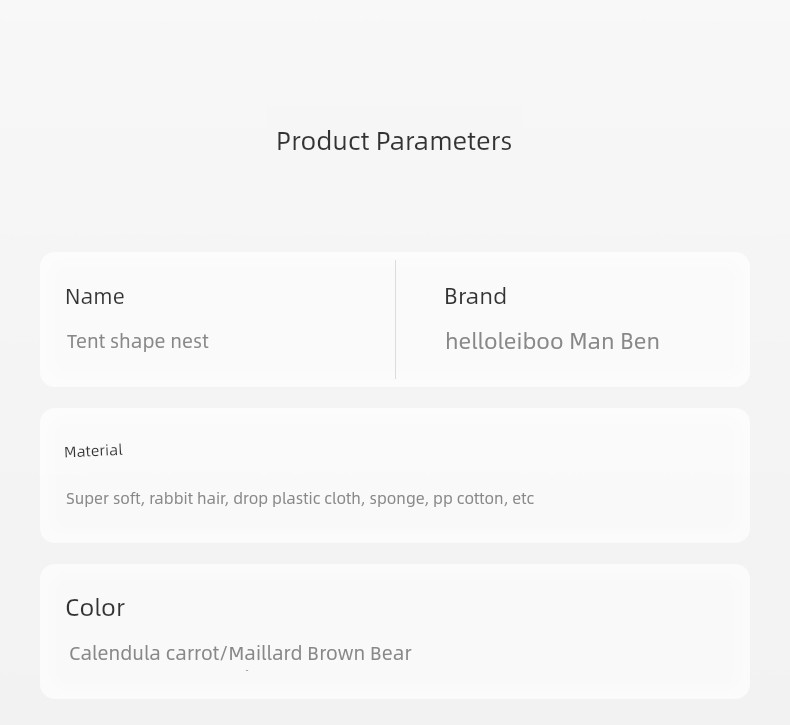The height and width of the screenshot is (725, 790).
Task: Click the divider between Name and Brand
Action: (x=396, y=319)
